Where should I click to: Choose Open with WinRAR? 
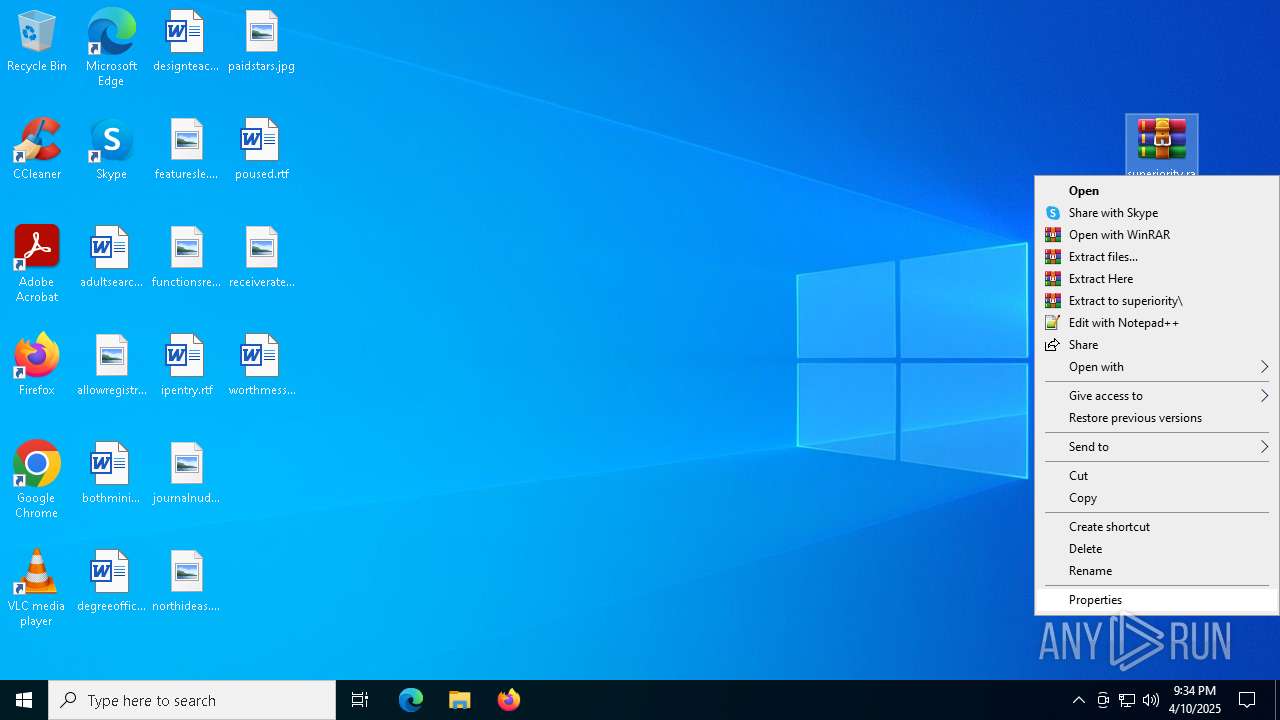point(1157,235)
